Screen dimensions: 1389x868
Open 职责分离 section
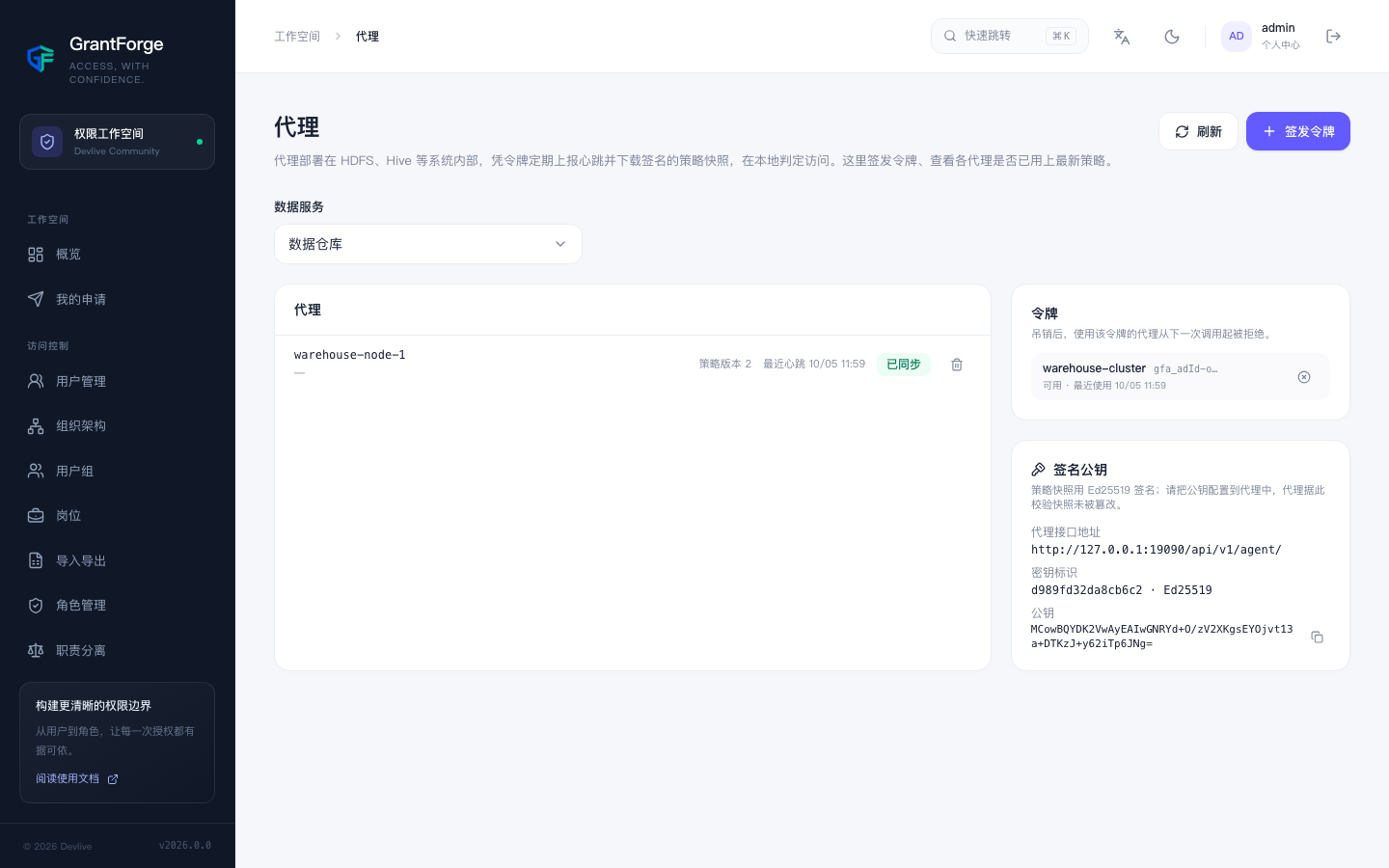[x=117, y=650]
